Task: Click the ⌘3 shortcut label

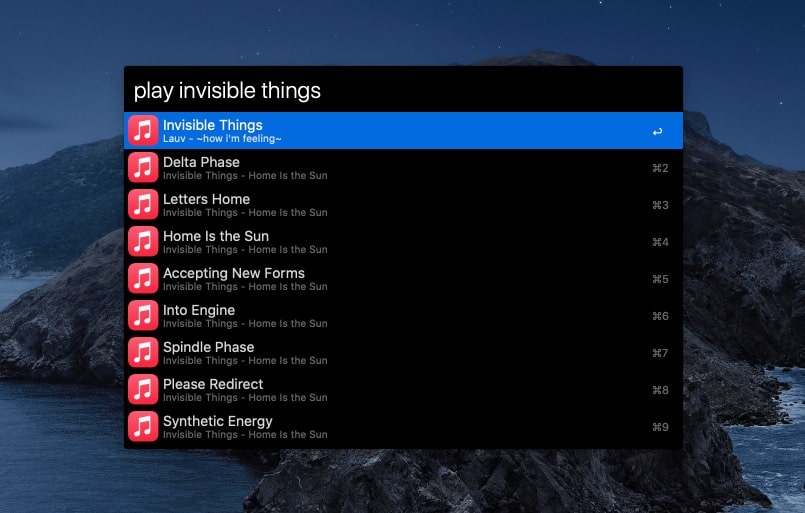Action: tap(660, 205)
